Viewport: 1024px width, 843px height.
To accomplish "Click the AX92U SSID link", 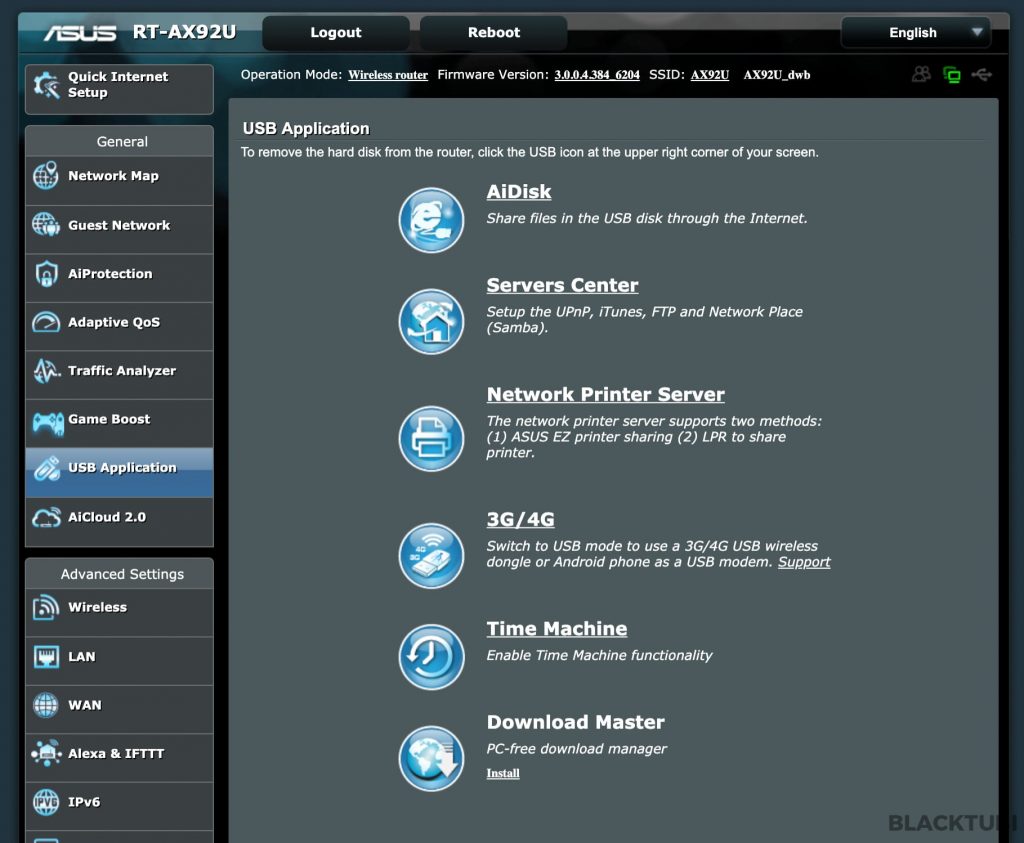I will (x=710, y=75).
